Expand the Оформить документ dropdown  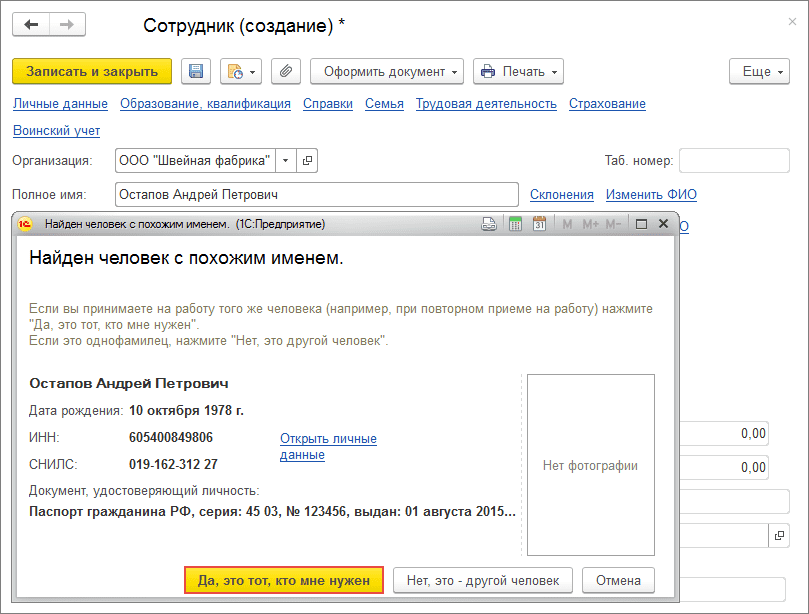387,71
